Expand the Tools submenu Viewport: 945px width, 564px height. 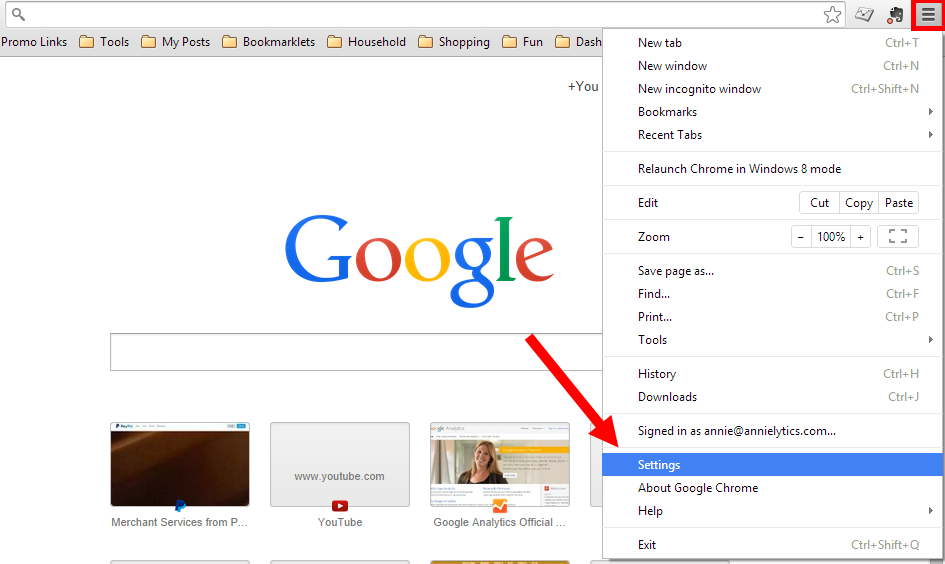click(773, 339)
